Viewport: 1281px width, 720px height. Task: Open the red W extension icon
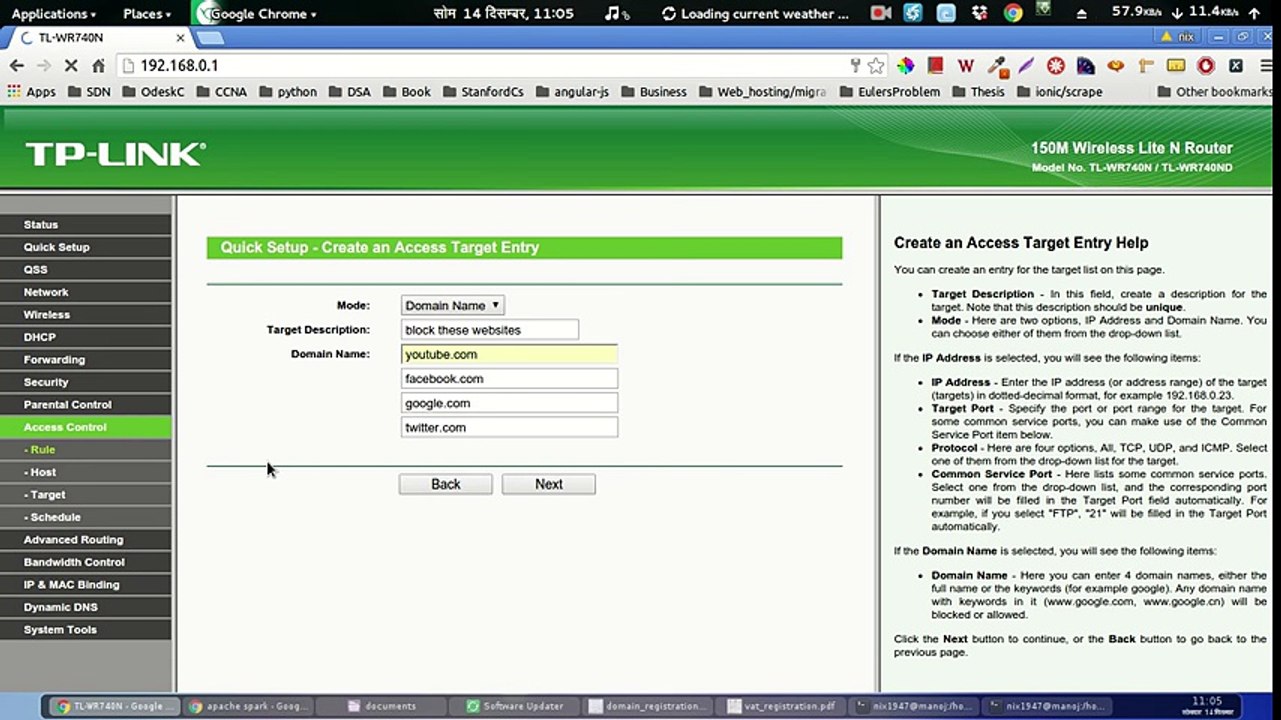point(965,66)
